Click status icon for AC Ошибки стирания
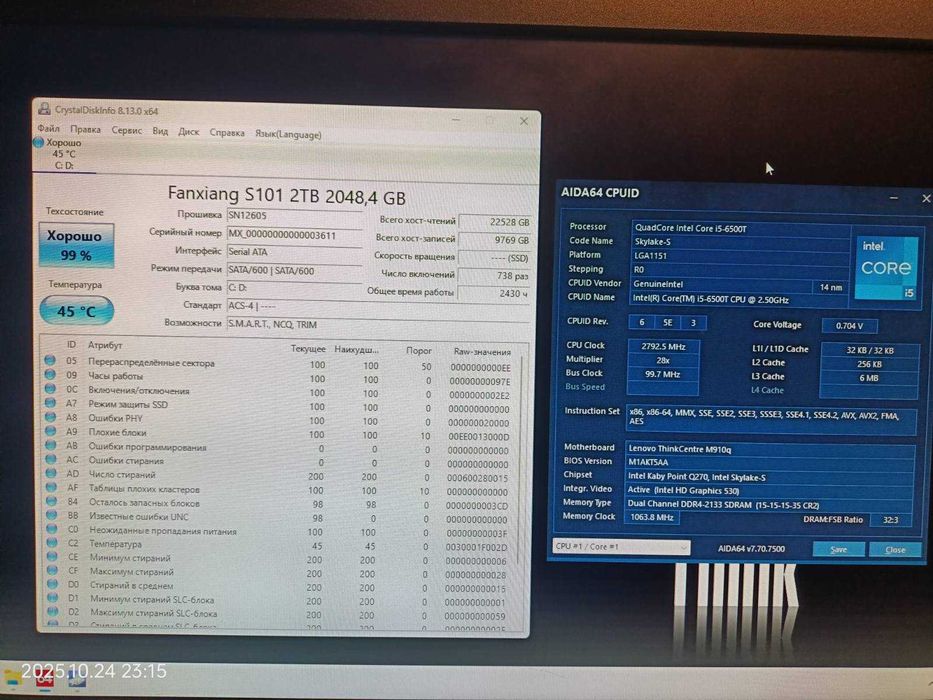This screenshot has height=700, width=933. 51,459
